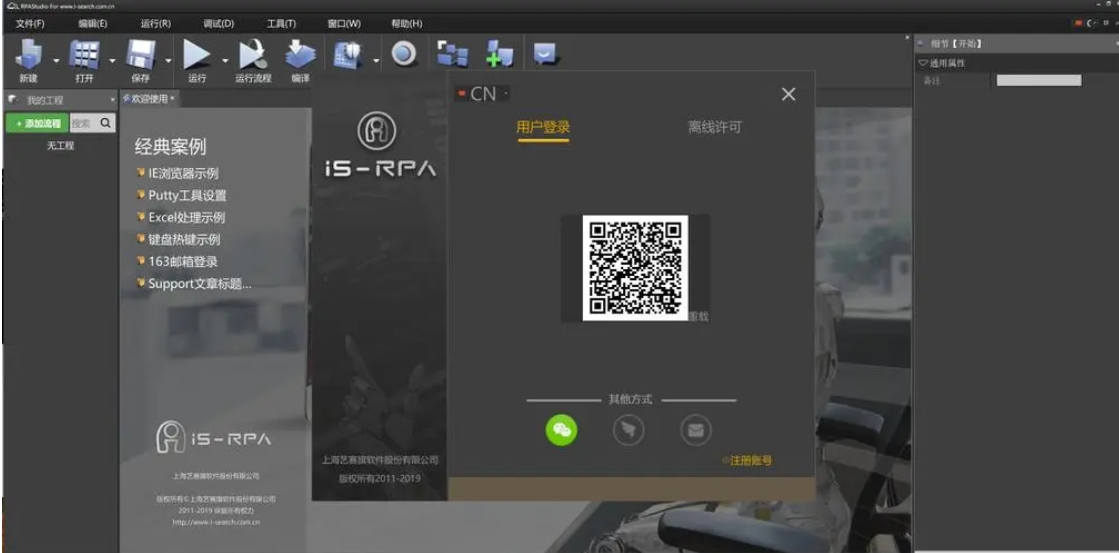Collapse the 通用属性 section
1119x553 pixels.
click(923, 64)
